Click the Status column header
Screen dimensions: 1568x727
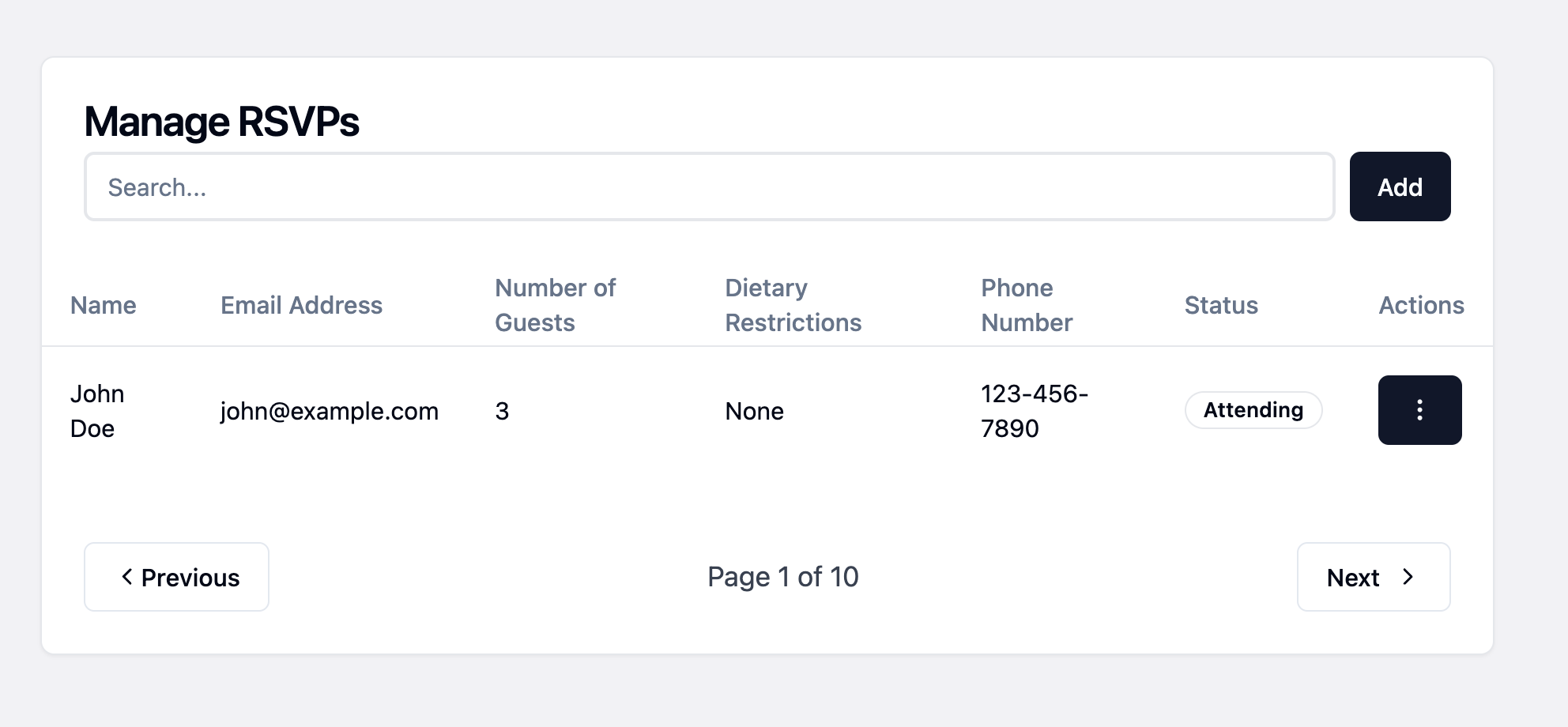tap(1221, 306)
